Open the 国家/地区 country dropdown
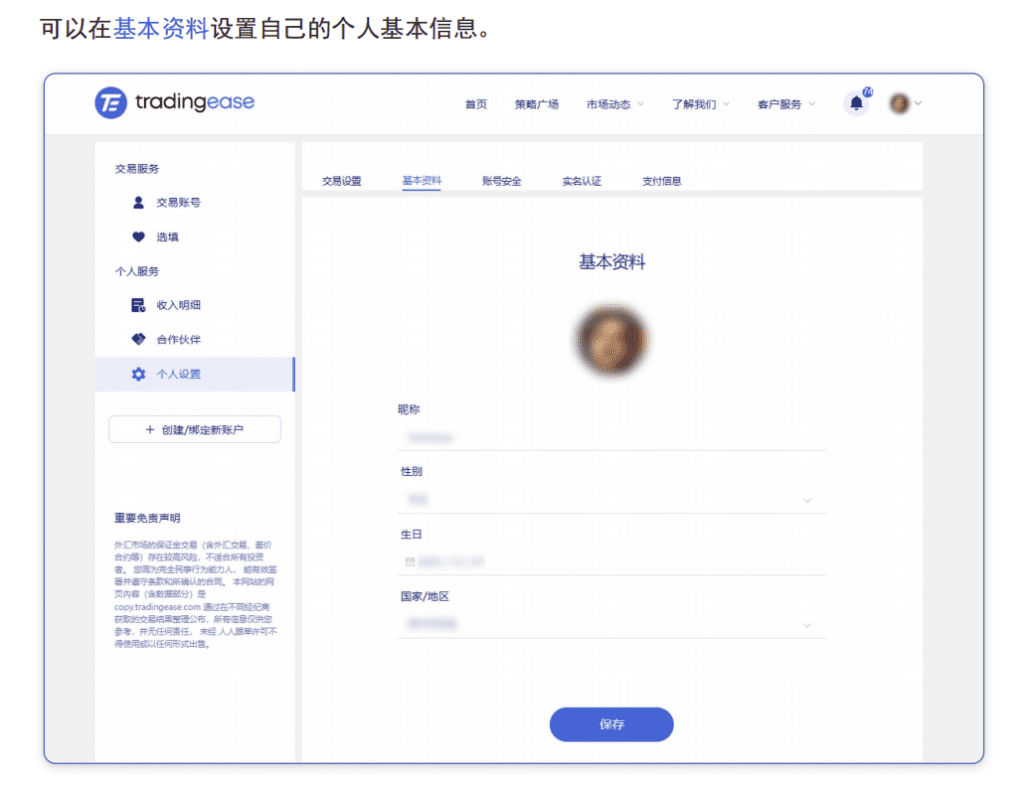The image size is (1024, 787). click(612, 624)
